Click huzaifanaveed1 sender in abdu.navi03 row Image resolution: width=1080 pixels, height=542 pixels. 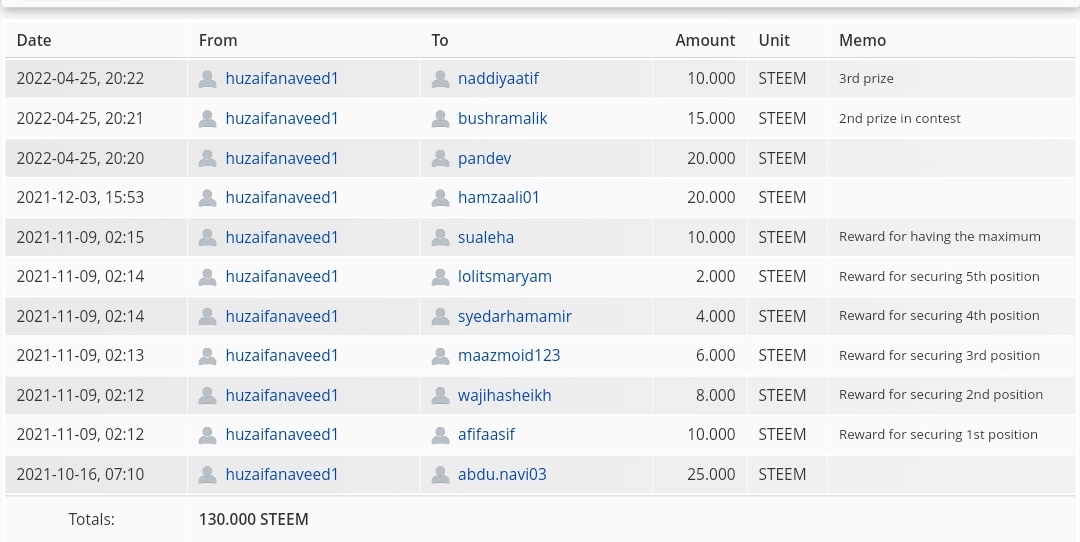[282, 475]
